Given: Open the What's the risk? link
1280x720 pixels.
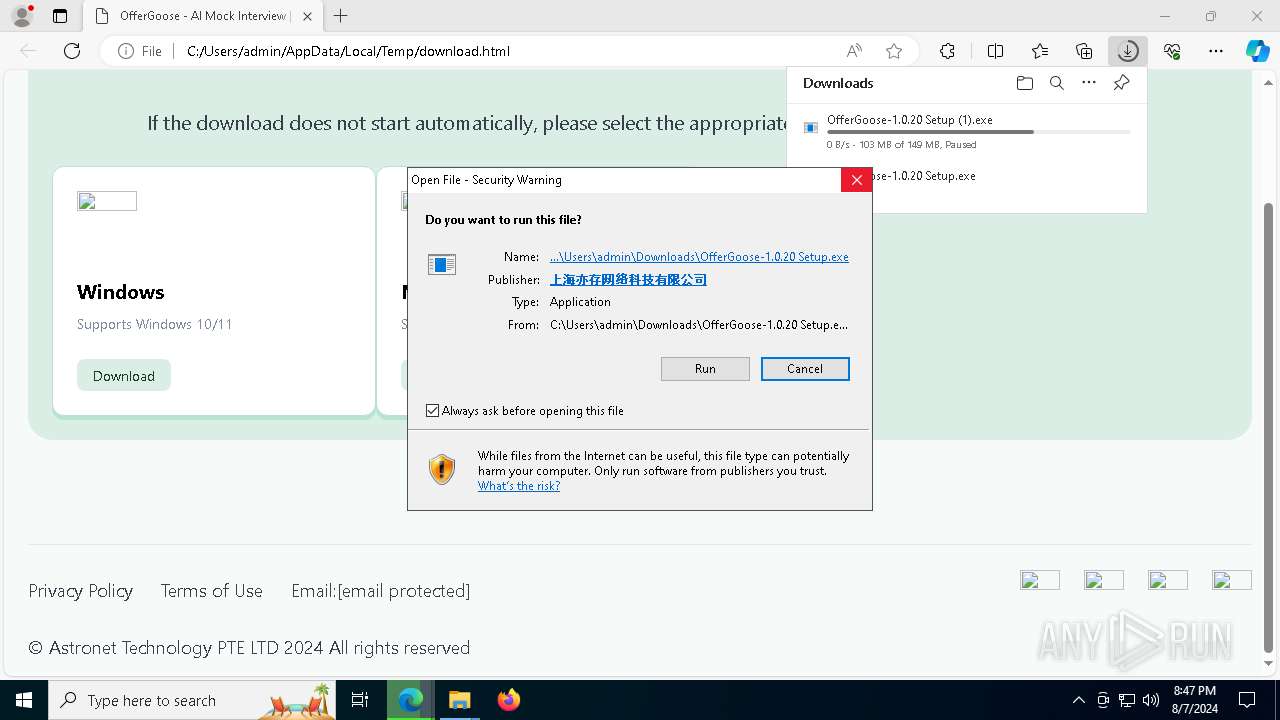Looking at the screenshot, I should click(518, 486).
